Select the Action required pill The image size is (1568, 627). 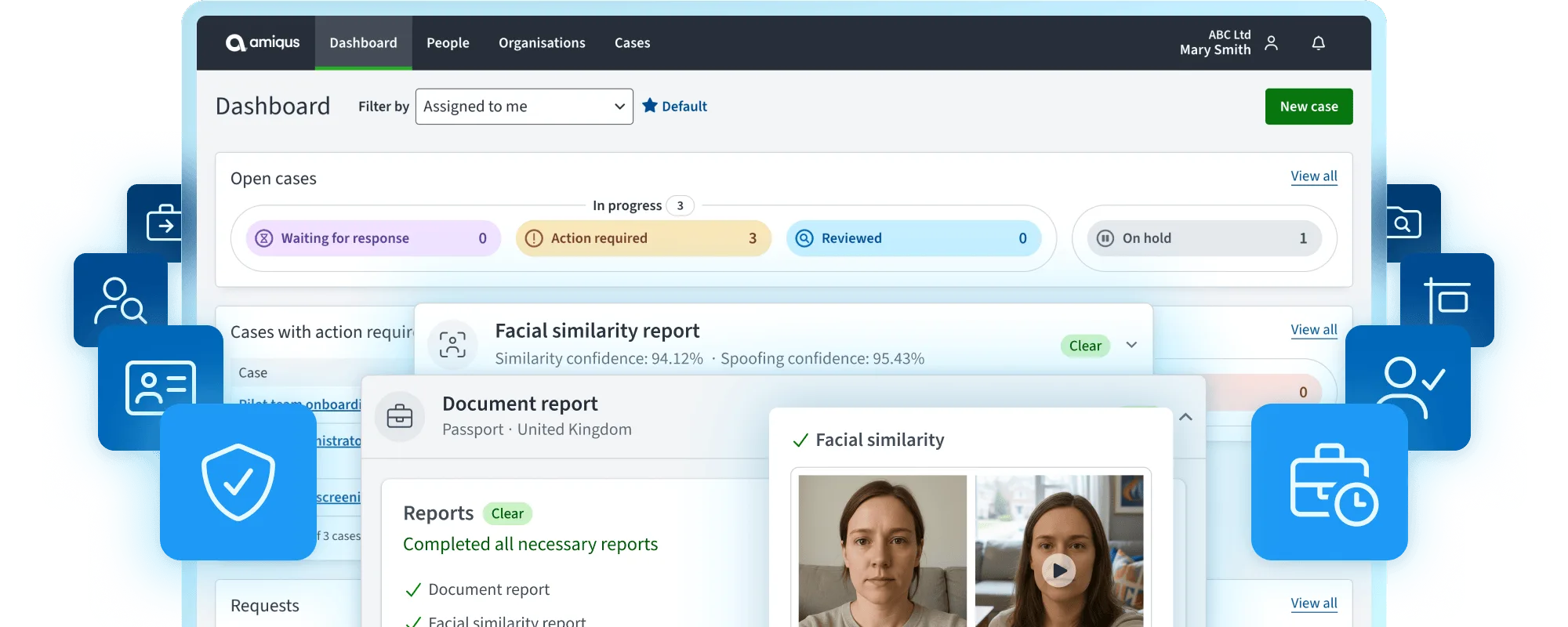click(644, 238)
